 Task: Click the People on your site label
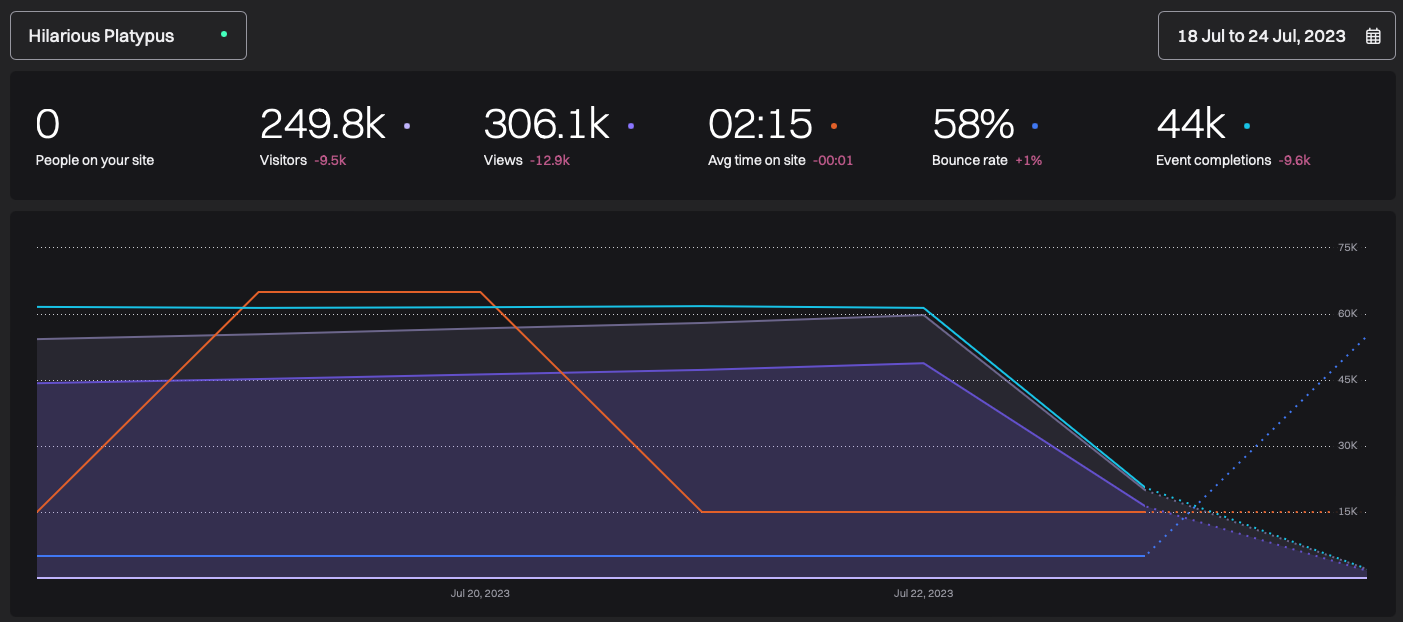[x=95, y=160]
